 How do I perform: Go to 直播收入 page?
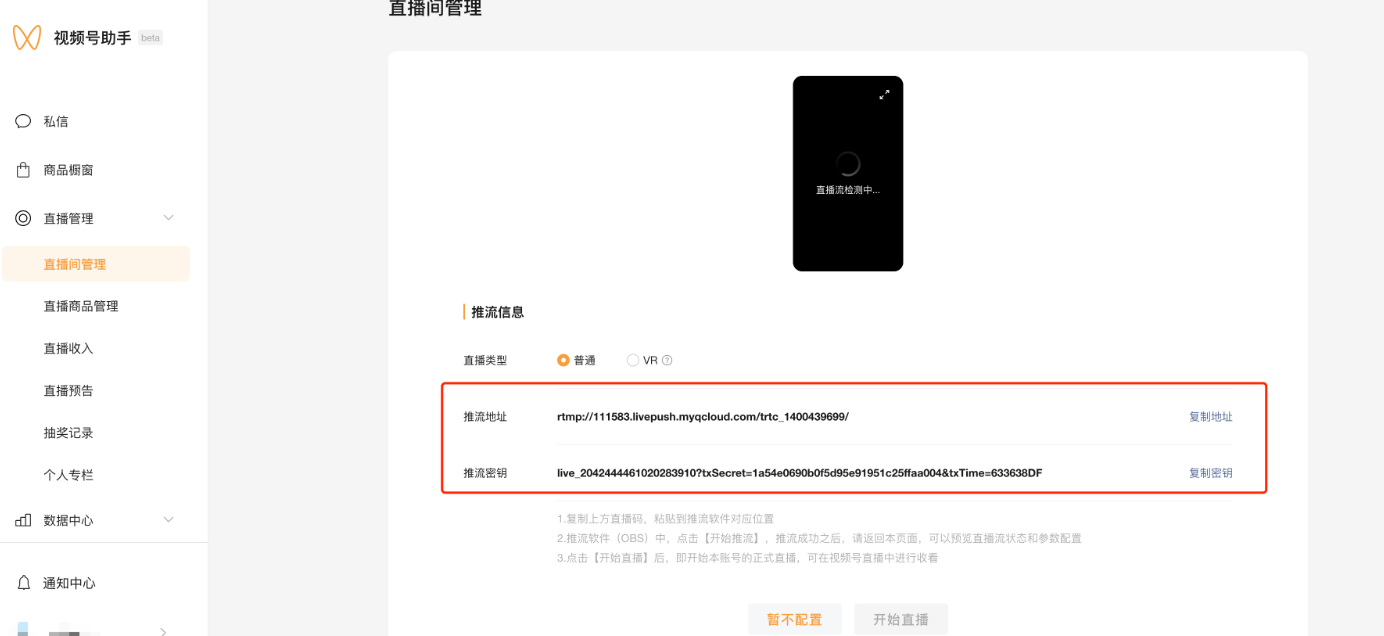[x=68, y=348]
